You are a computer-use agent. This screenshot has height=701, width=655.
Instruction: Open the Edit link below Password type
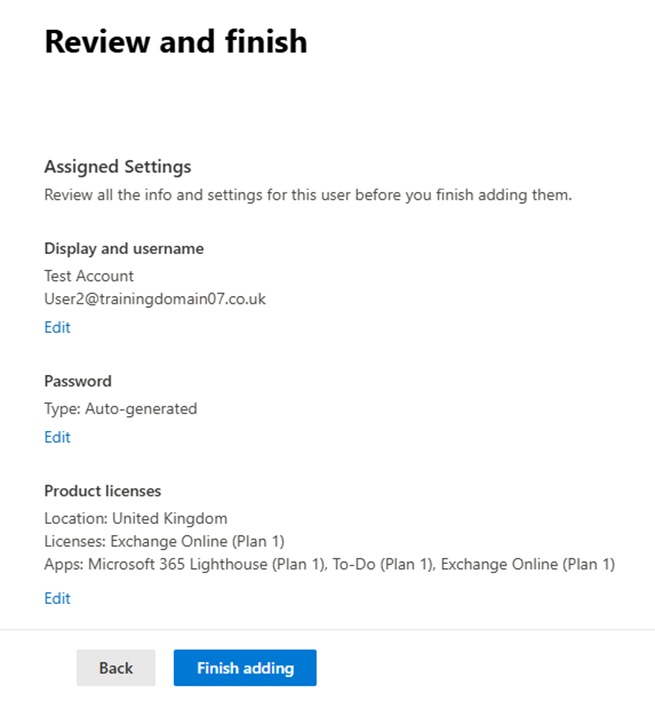[57, 437]
